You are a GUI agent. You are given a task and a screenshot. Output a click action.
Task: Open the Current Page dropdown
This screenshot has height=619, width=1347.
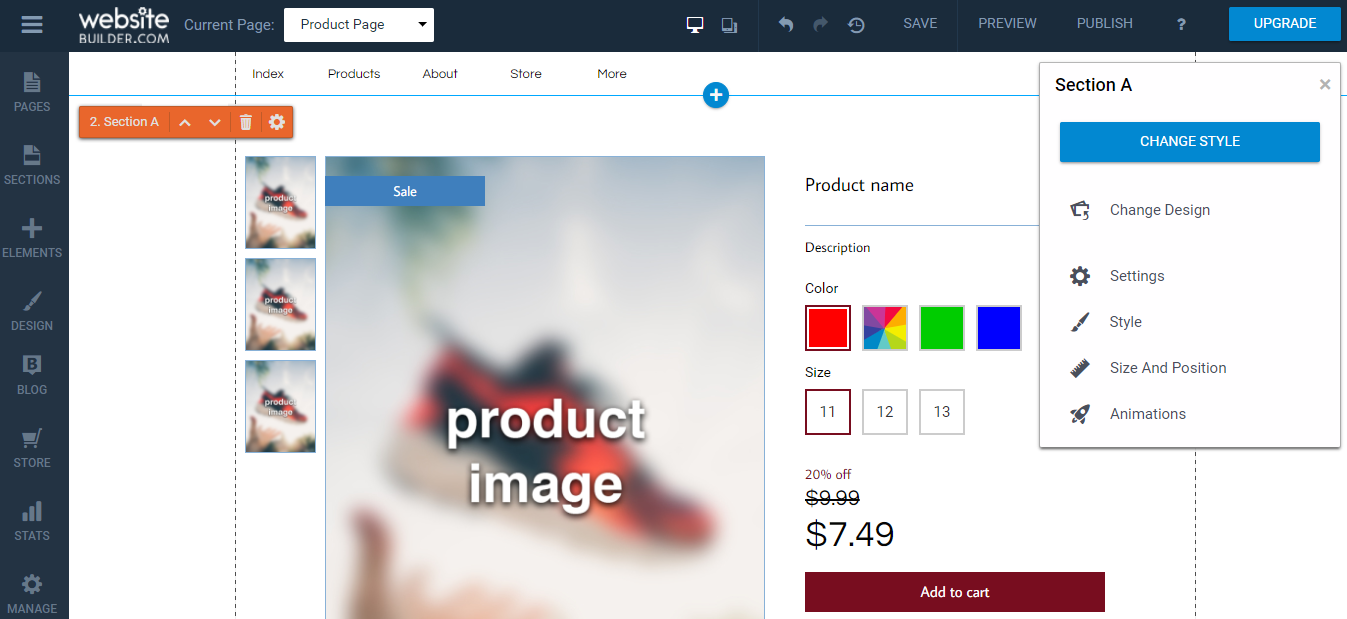click(358, 24)
